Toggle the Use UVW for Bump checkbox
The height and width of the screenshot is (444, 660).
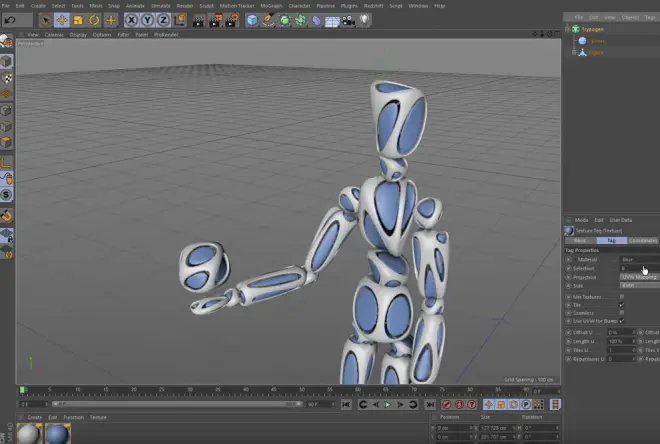622,320
